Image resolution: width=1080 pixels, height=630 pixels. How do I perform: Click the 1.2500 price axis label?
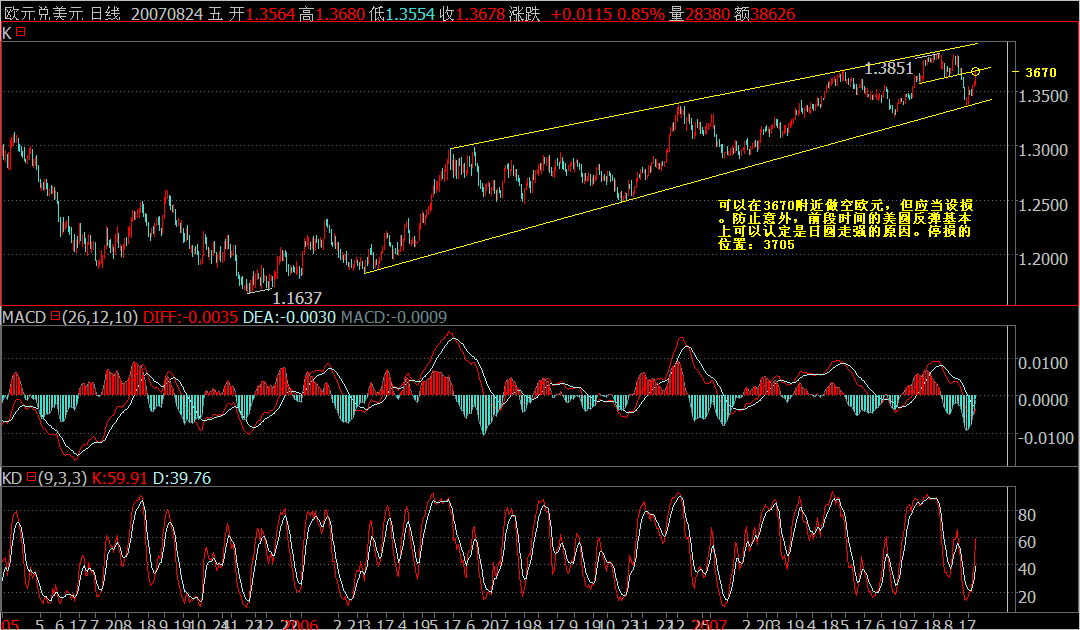point(1045,204)
